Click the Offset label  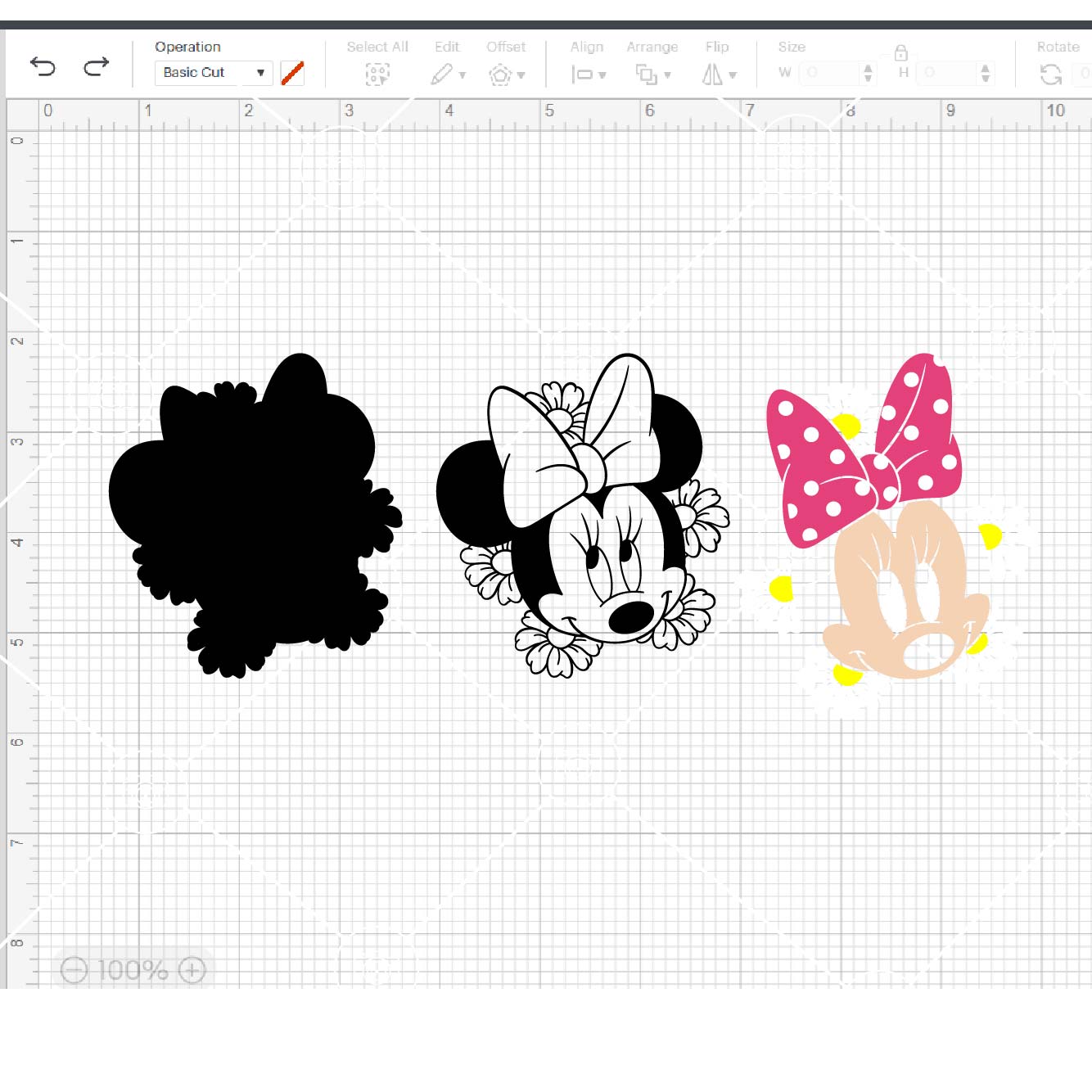coord(506,47)
